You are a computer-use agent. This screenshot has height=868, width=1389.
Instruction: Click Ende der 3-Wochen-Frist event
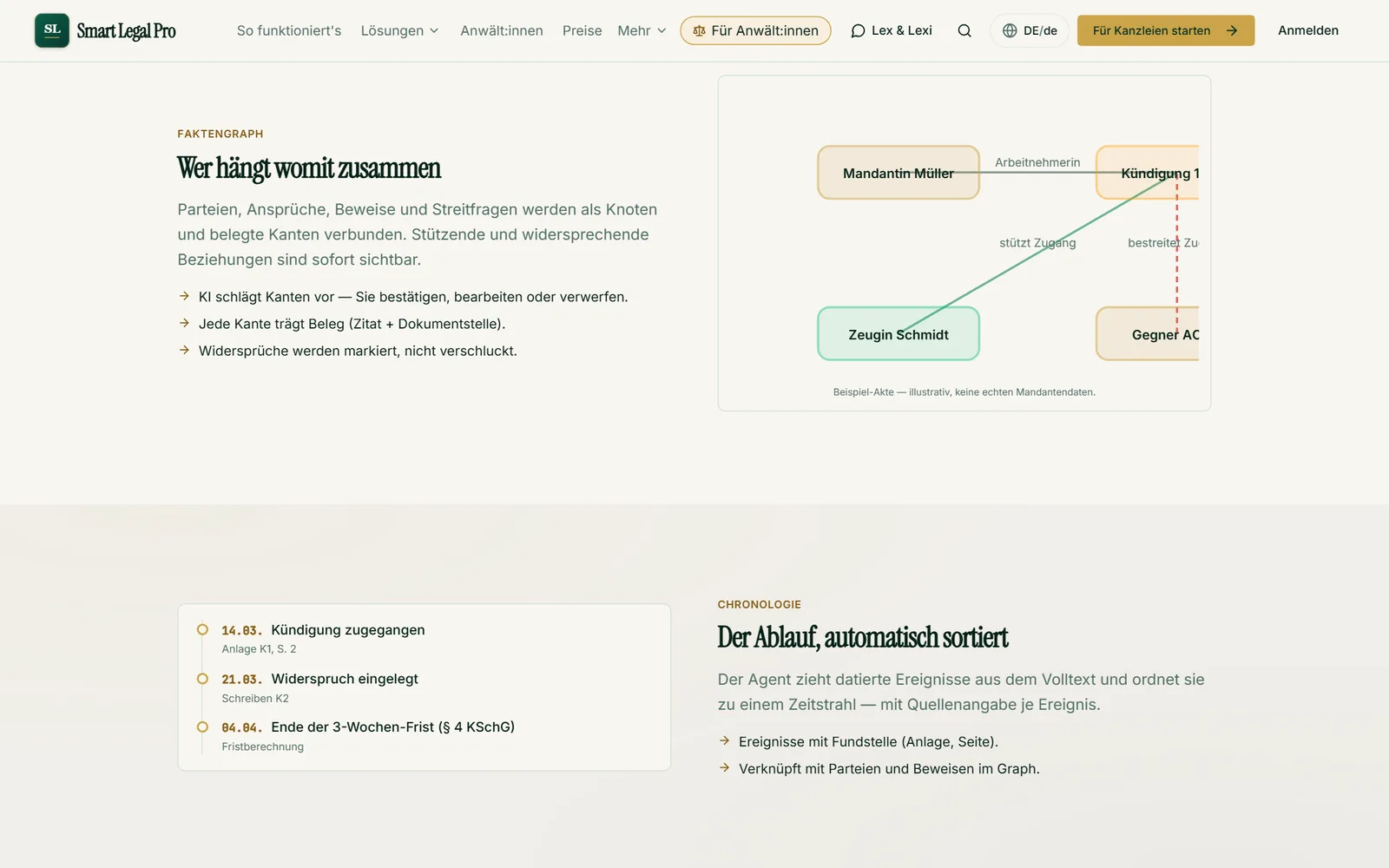pos(392,727)
